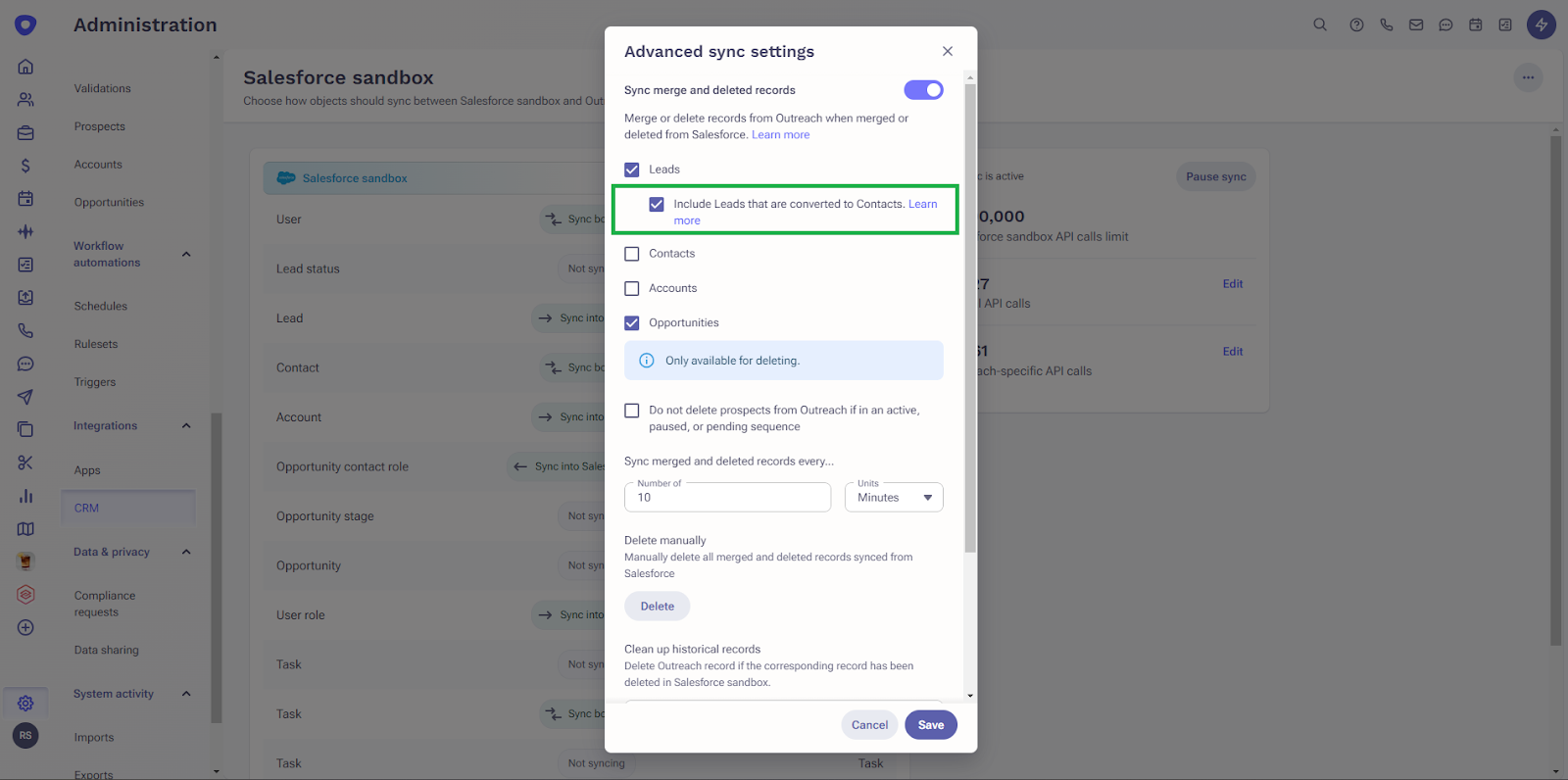The width and height of the screenshot is (1568, 780).
Task: Open the three-dots menu on Salesforce page
Action: point(1528,77)
